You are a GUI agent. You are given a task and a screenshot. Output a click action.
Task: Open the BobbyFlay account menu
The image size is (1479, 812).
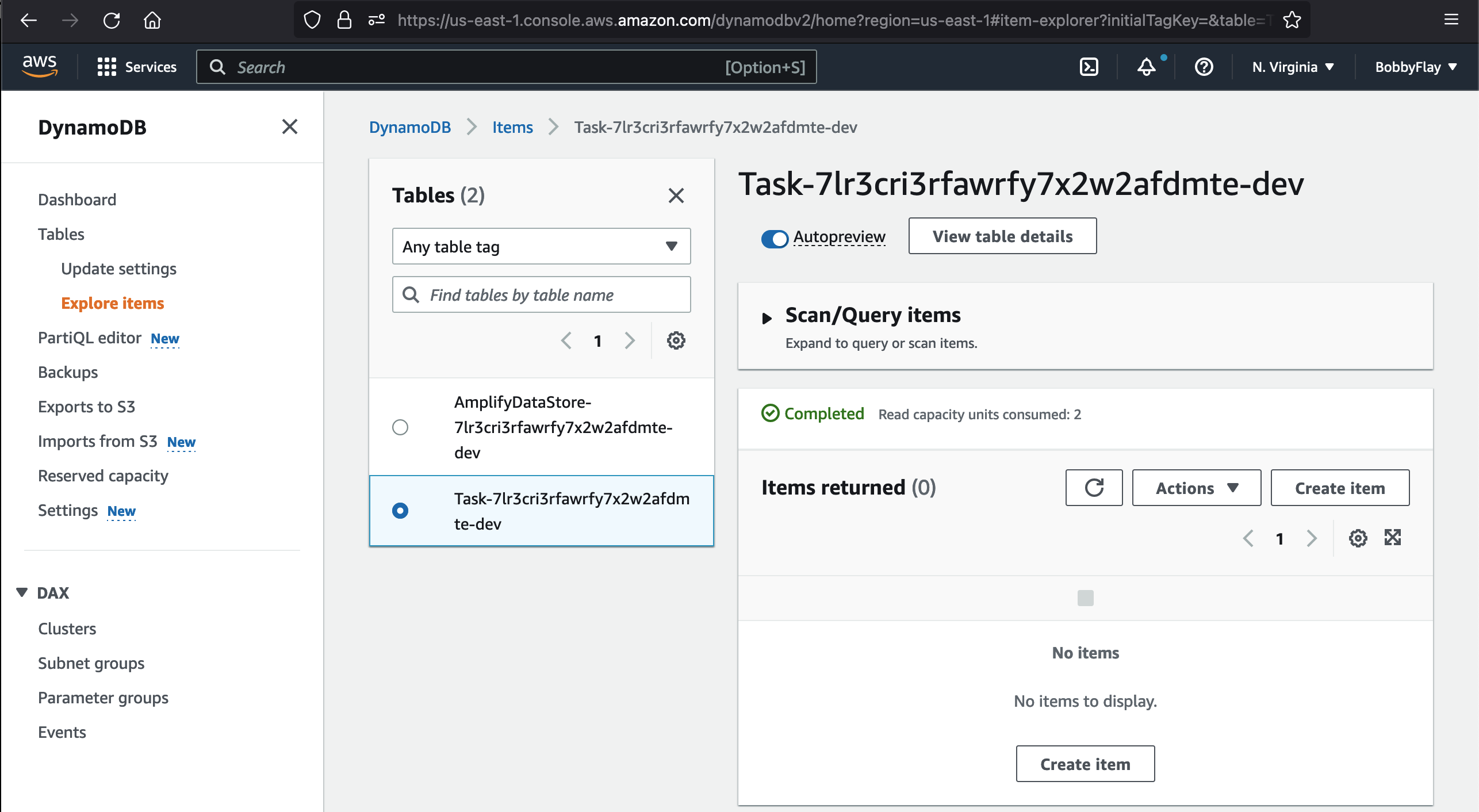(x=1416, y=67)
